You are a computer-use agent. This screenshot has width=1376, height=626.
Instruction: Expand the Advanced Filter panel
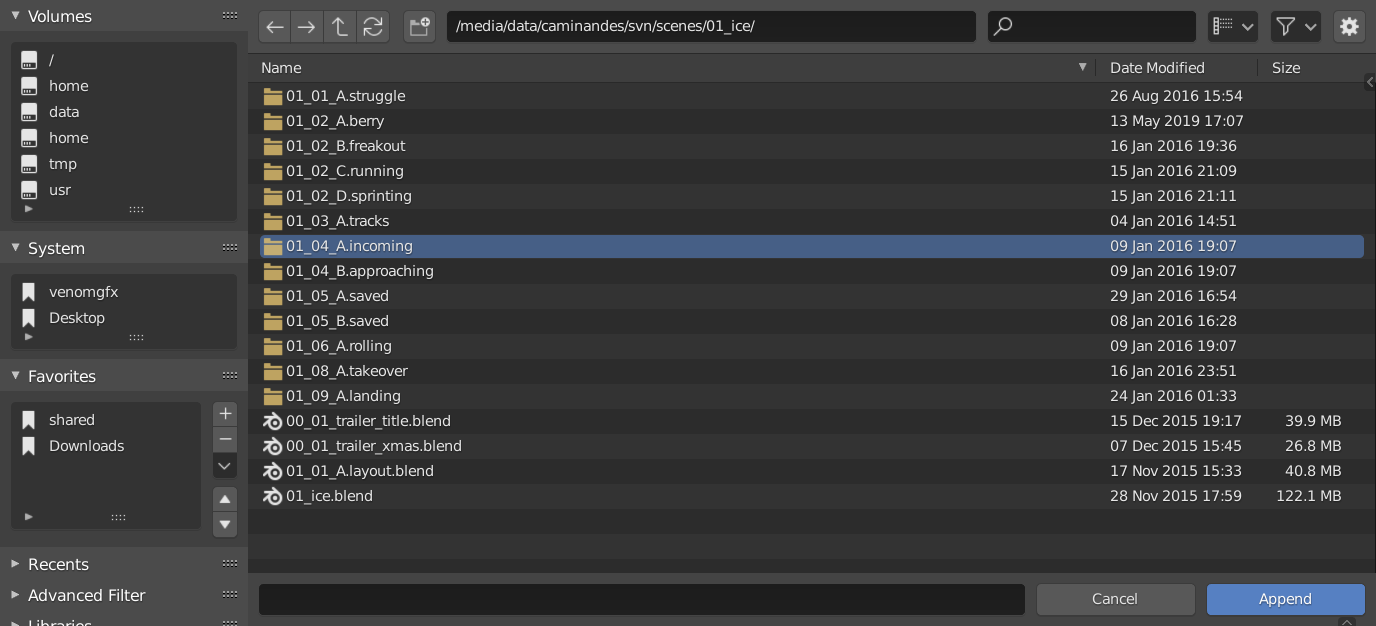(x=15, y=595)
